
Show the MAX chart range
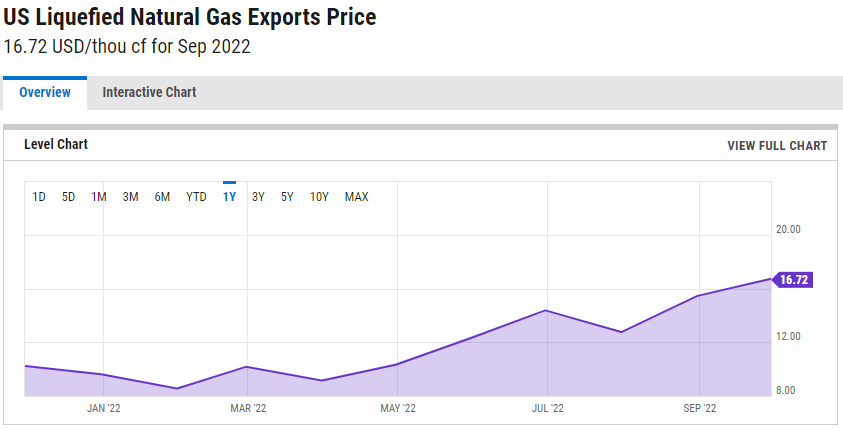356,197
